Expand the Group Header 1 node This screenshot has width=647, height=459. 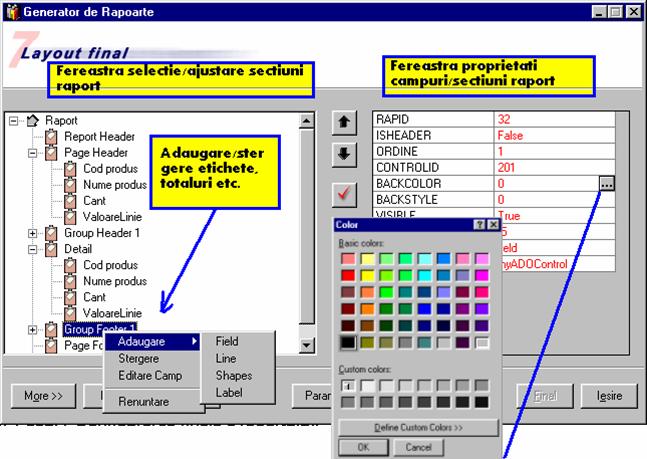coord(33,233)
